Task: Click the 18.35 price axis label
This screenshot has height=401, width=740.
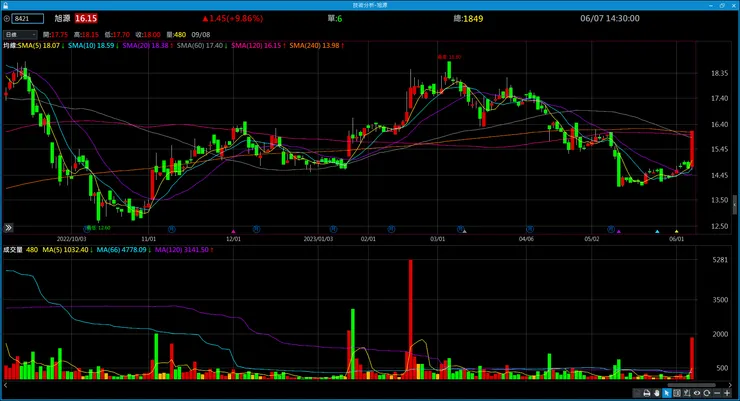Action: click(719, 73)
